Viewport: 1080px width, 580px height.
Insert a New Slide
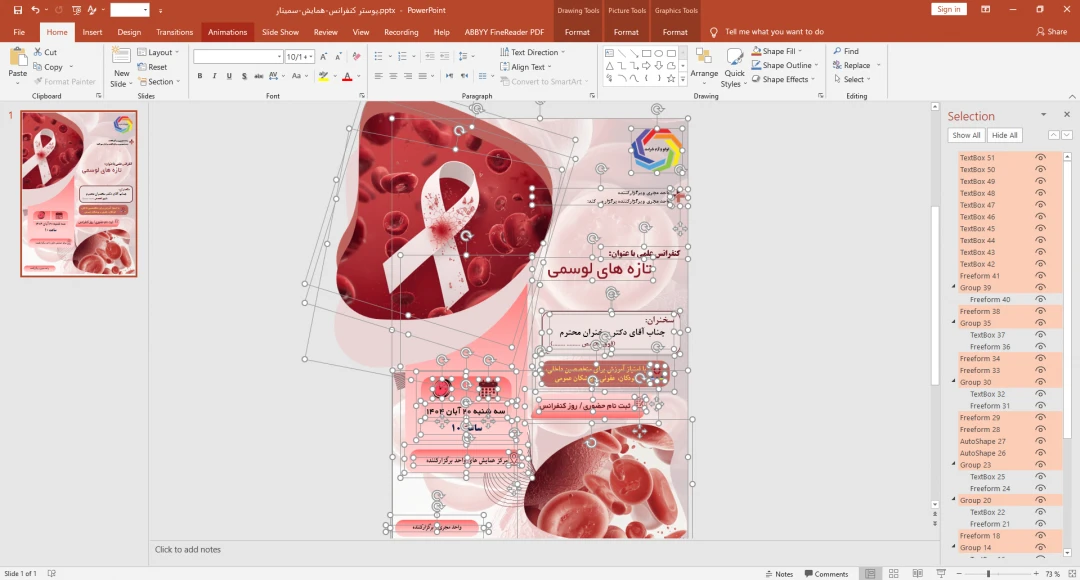pyautogui.click(x=121, y=67)
